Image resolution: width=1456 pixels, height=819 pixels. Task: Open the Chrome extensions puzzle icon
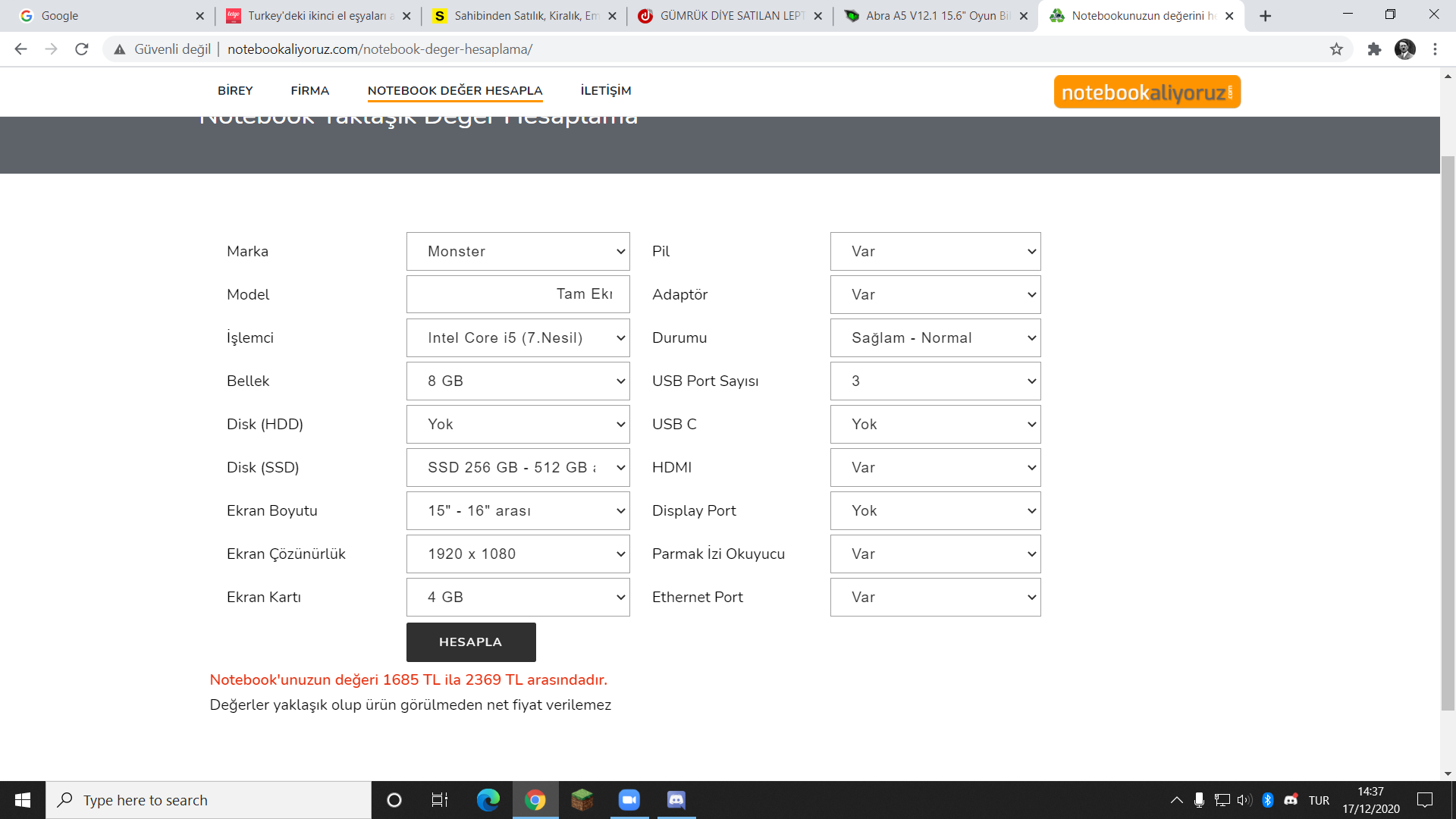tap(1374, 49)
